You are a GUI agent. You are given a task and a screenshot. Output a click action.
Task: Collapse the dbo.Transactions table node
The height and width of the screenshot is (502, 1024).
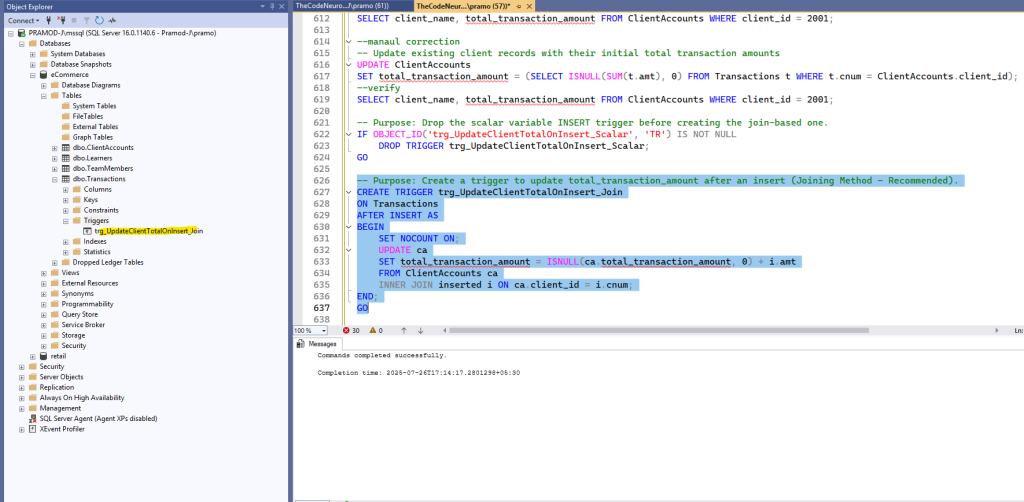tap(55, 179)
